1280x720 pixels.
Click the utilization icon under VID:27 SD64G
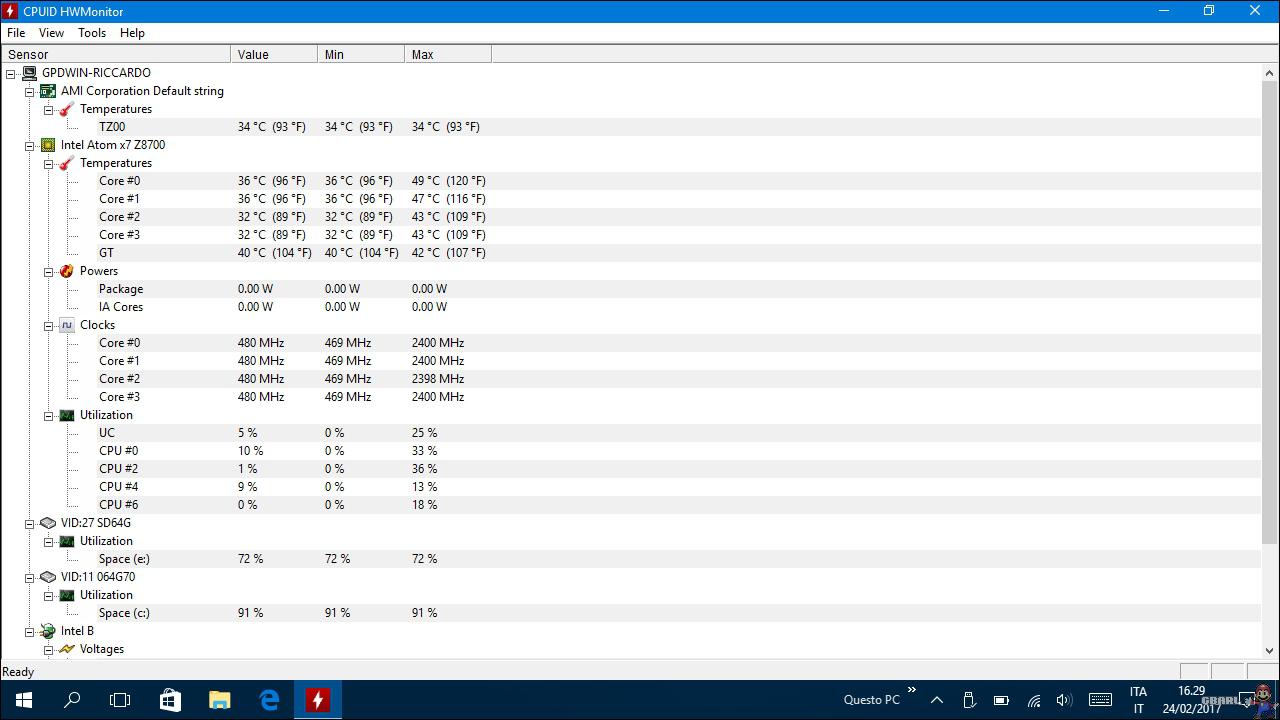(66, 541)
